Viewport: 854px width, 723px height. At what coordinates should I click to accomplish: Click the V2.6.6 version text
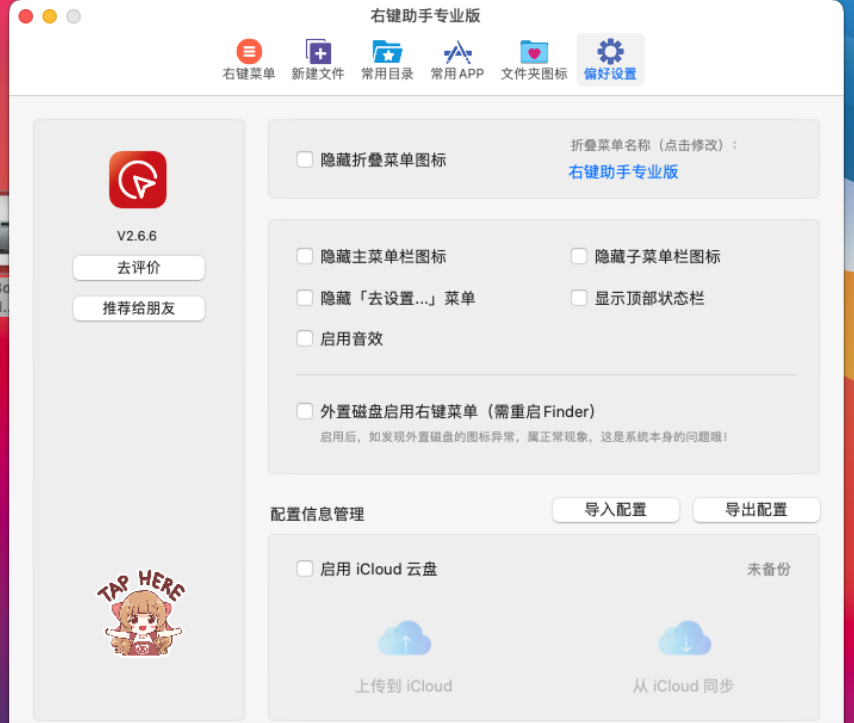click(137, 236)
